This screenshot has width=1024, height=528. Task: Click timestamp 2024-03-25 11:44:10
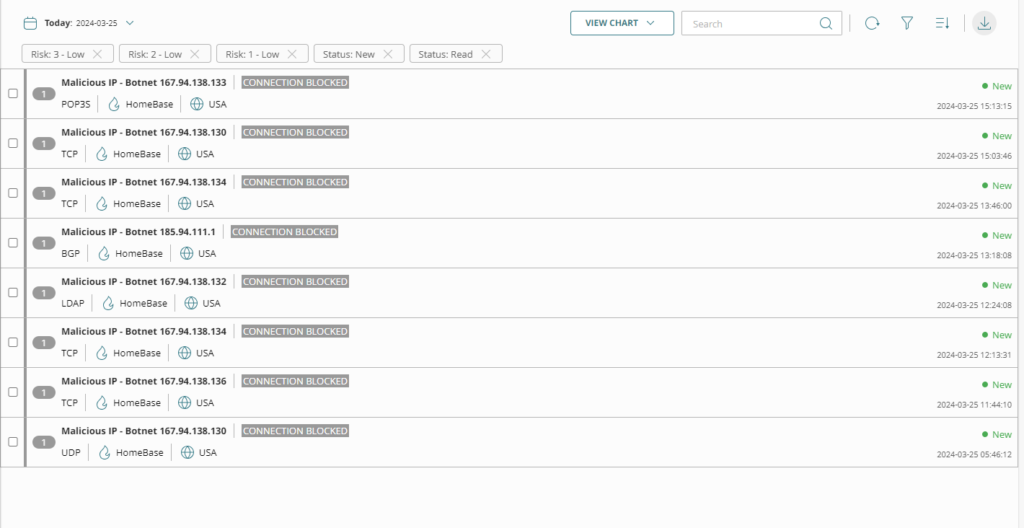[974, 405]
